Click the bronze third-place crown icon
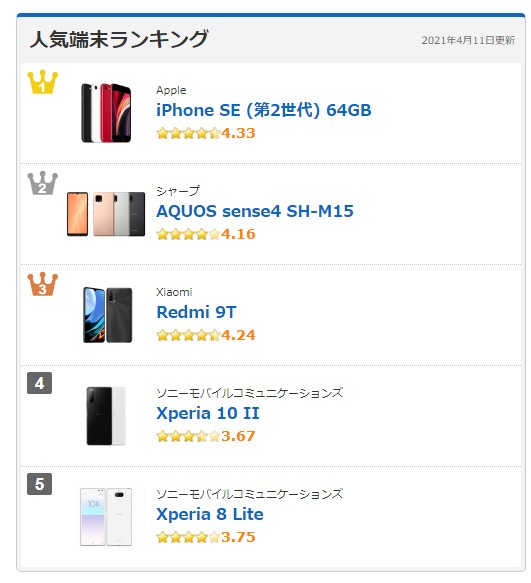 click(x=43, y=284)
